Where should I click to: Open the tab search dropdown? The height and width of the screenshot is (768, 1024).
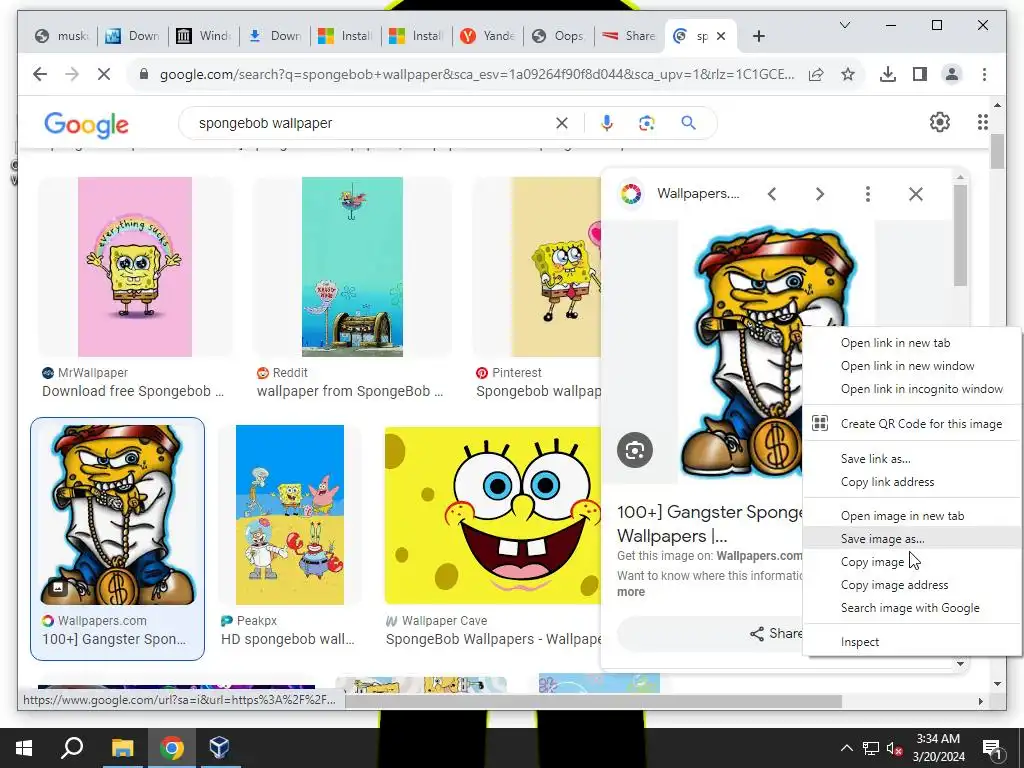(844, 25)
